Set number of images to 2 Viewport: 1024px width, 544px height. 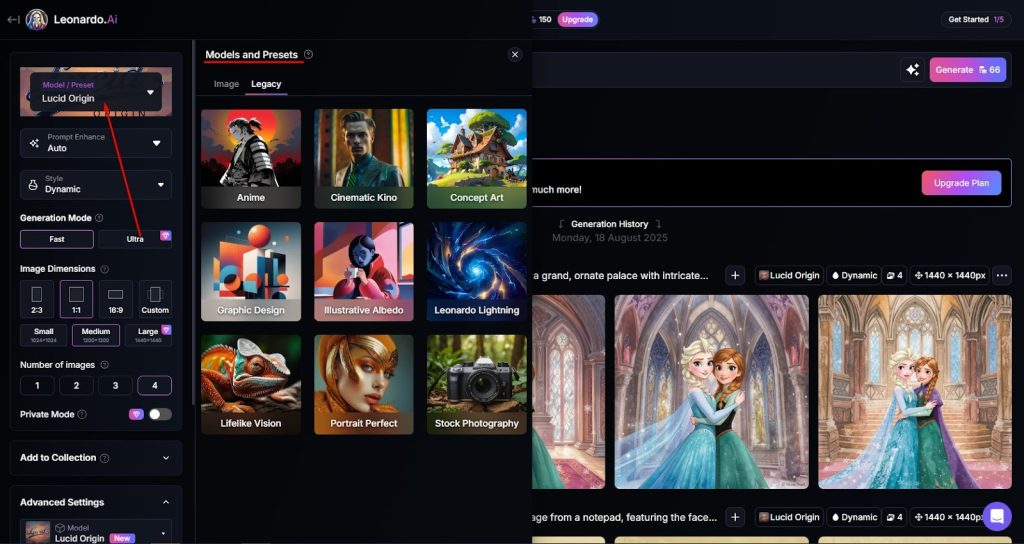point(76,385)
